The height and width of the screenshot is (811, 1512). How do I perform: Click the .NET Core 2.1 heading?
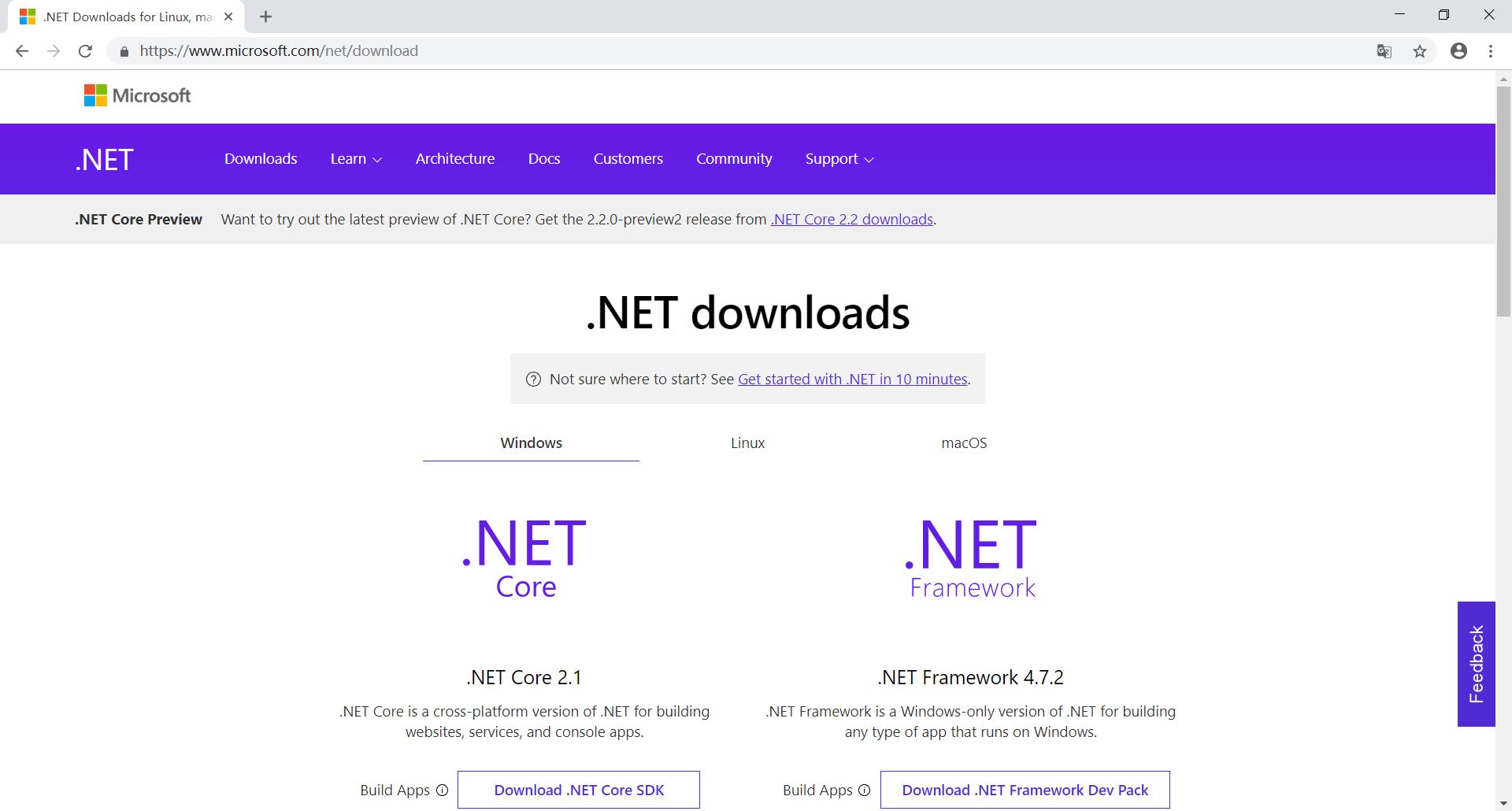[x=524, y=677]
